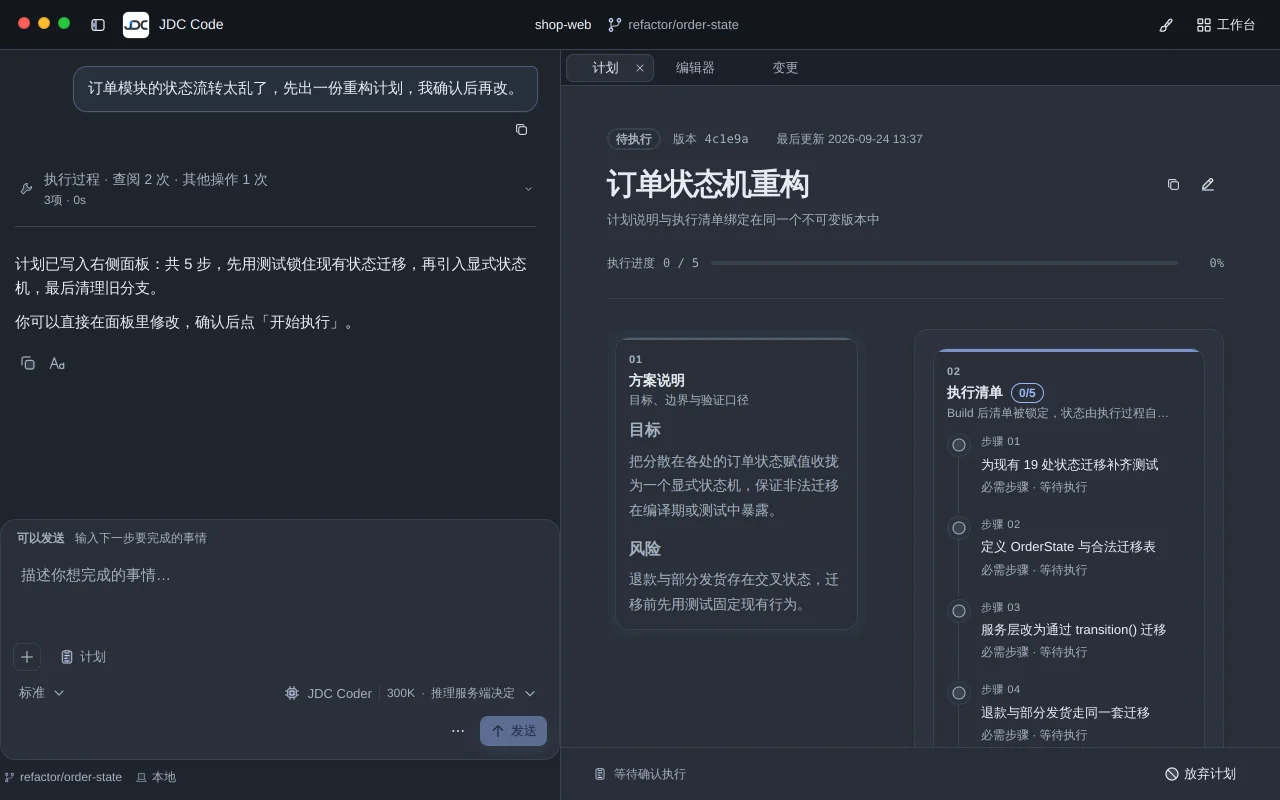The height and width of the screenshot is (800, 1280).
Task: Copy the assistant reply text
Action: click(28, 363)
